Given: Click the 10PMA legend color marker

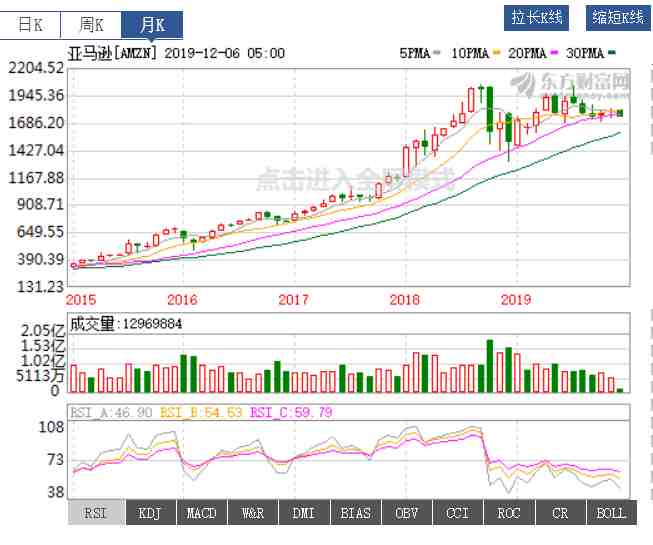Looking at the screenshot, I should pyautogui.click(x=496, y=53).
